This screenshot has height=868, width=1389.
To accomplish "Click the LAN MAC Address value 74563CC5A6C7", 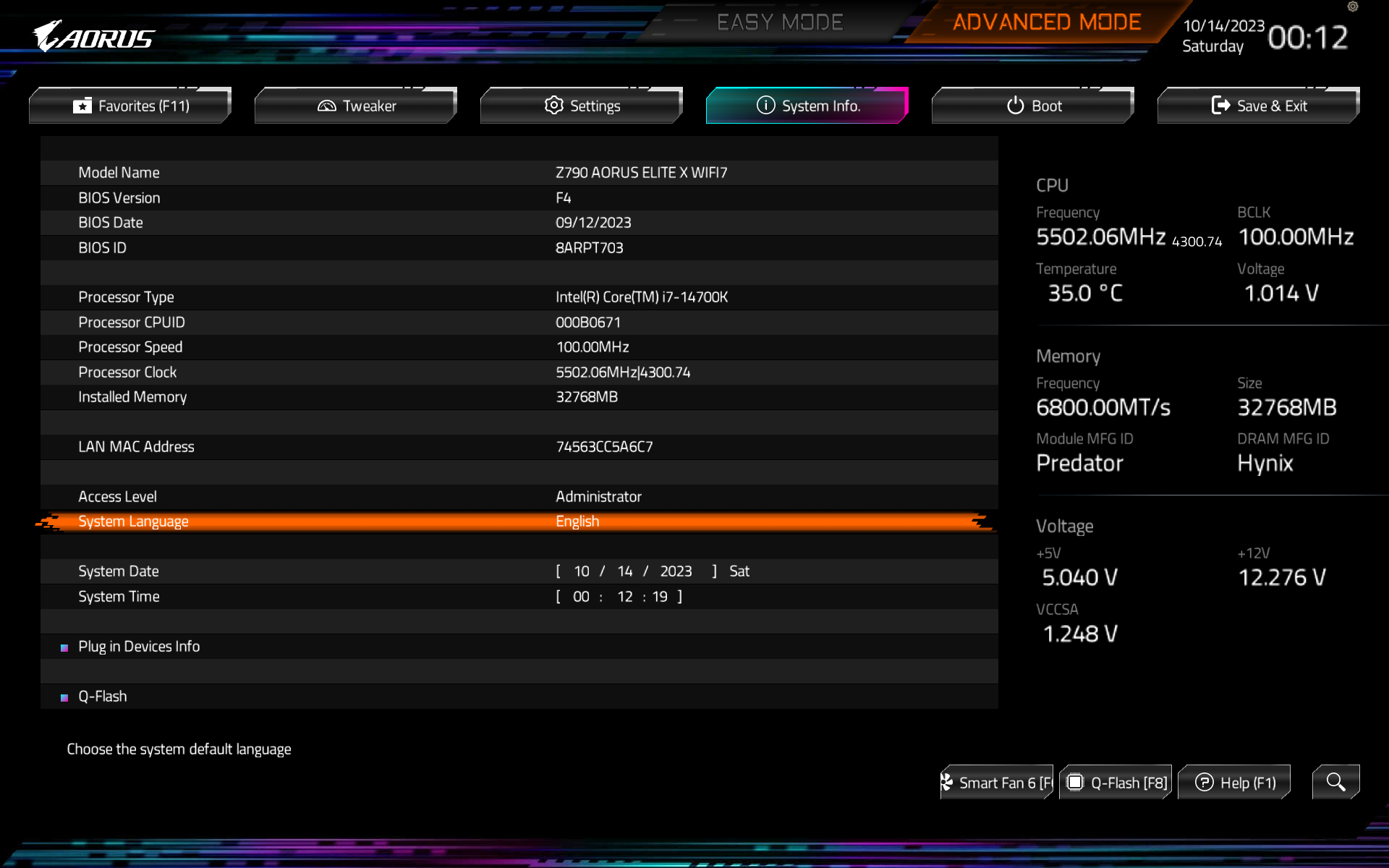I will [604, 447].
